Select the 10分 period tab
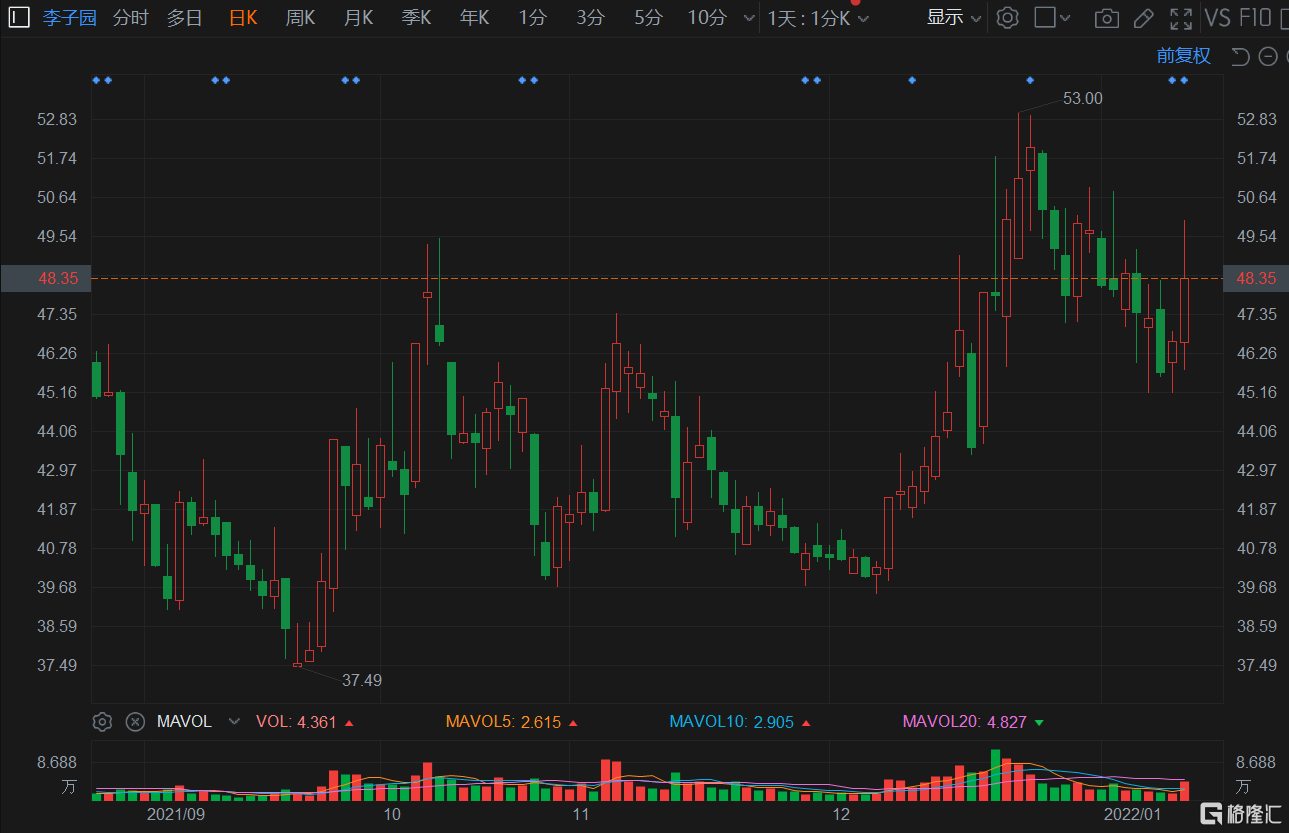1289x833 pixels. click(707, 17)
